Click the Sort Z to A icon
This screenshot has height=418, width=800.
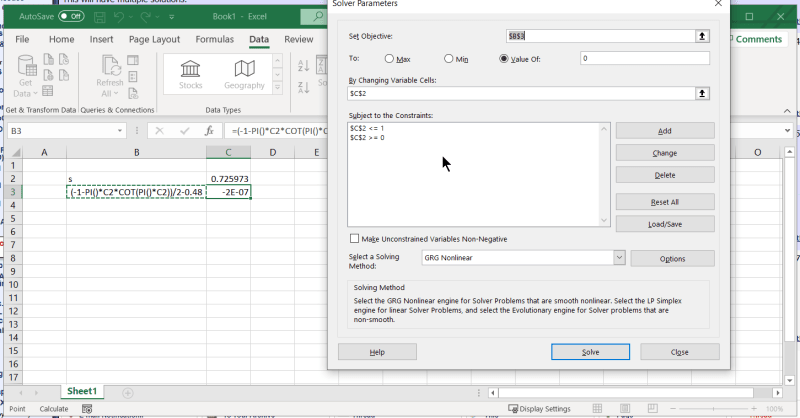304,87
